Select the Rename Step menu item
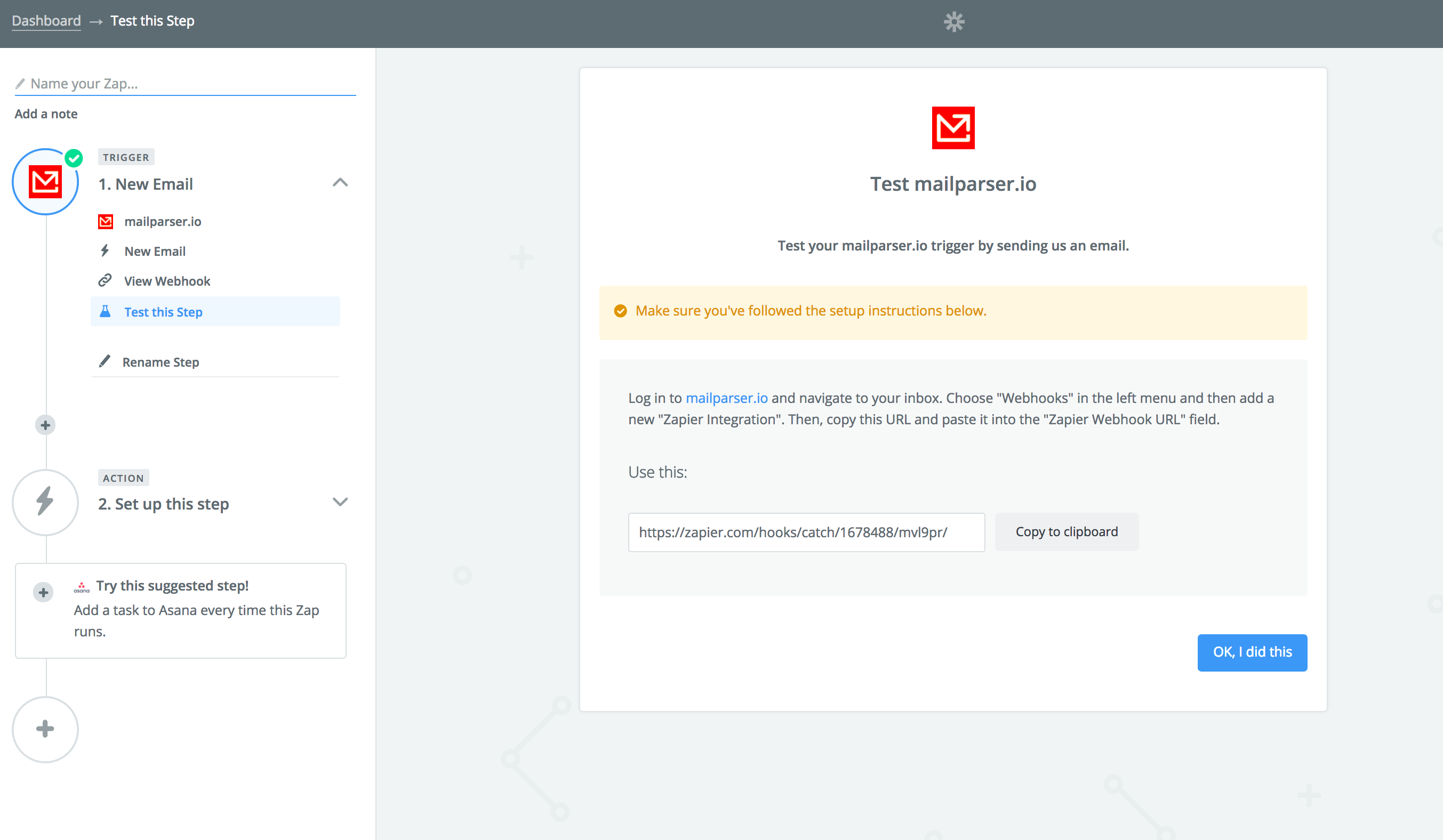Image resolution: width=1443 pixels, height=840 pixels. point(161,361)
